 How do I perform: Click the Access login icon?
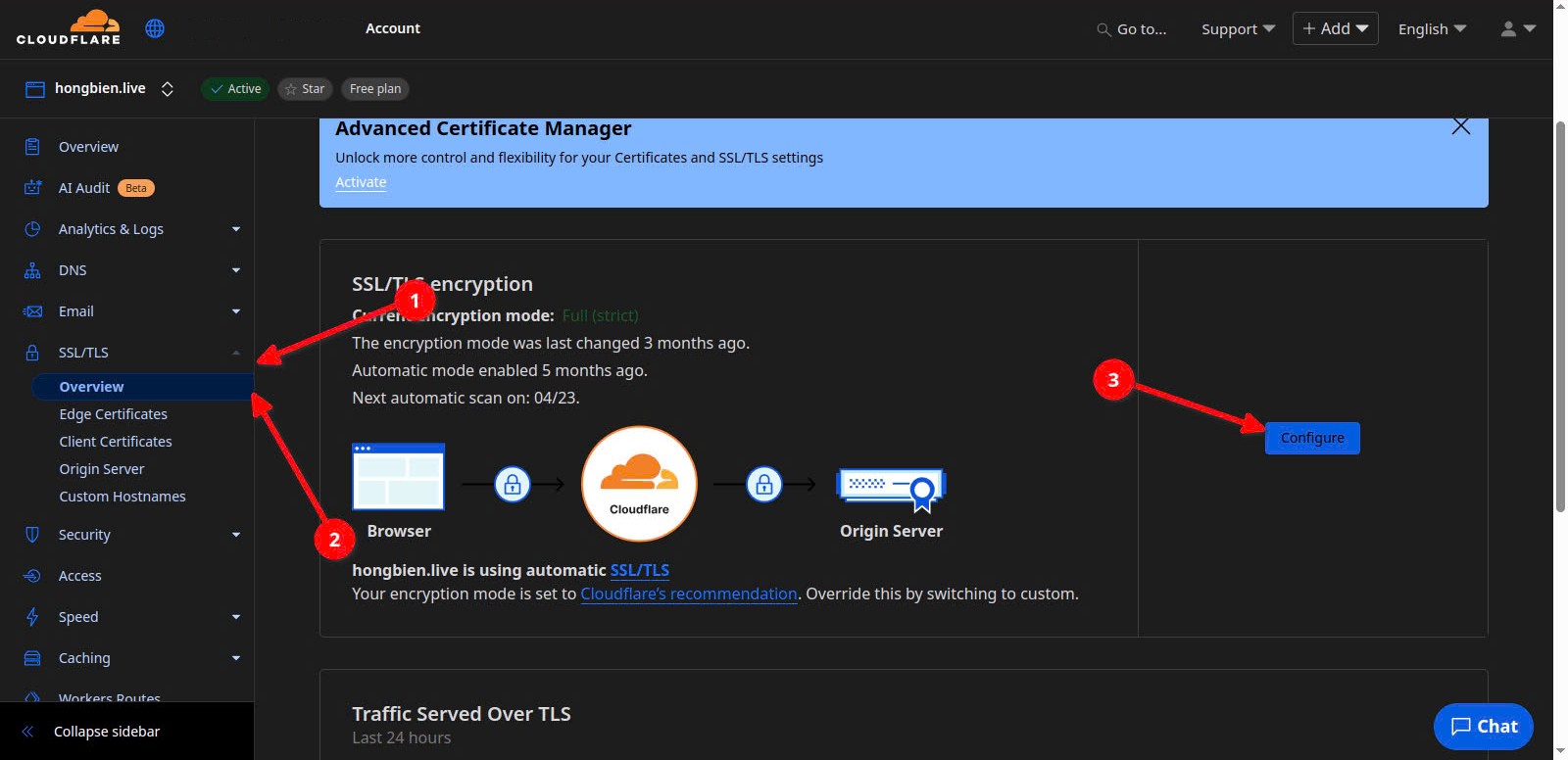pos(32,576)
